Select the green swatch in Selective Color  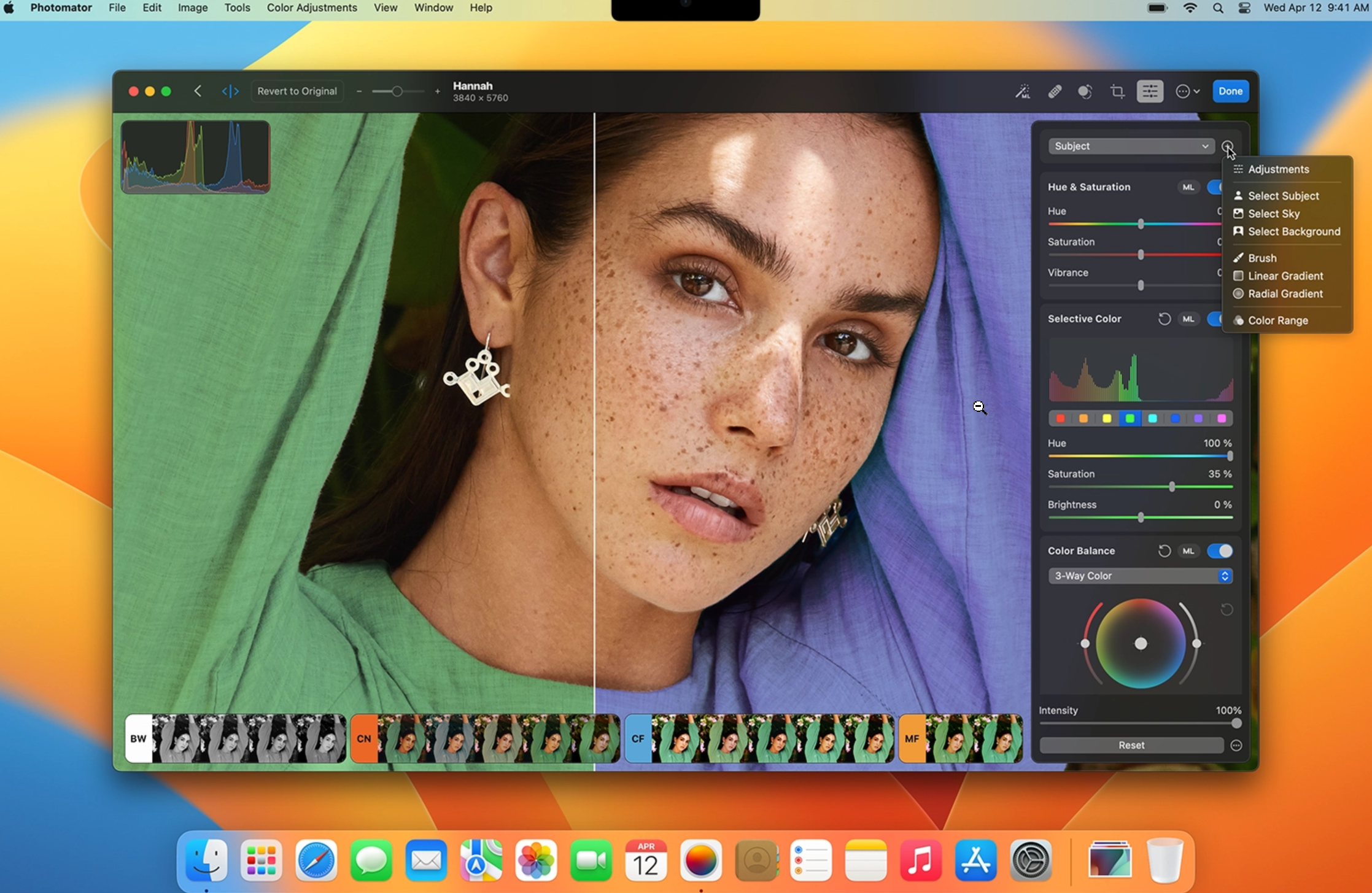pos(1130,419)
